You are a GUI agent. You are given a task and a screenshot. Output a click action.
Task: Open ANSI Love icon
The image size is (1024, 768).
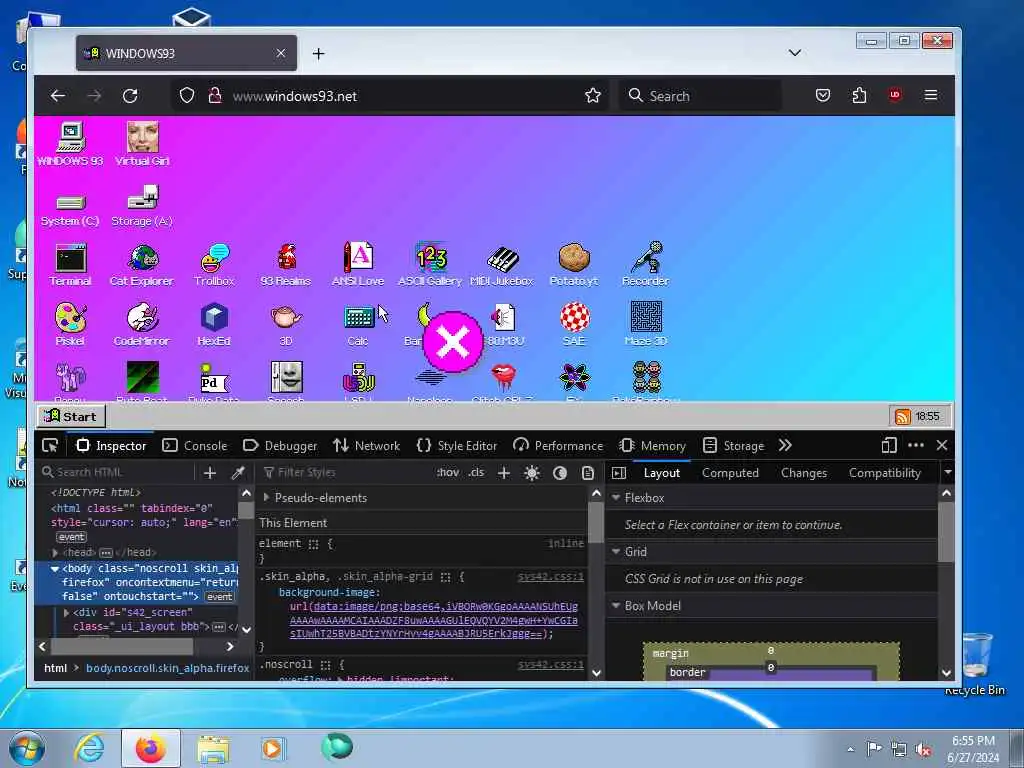(x=358, y=264)
